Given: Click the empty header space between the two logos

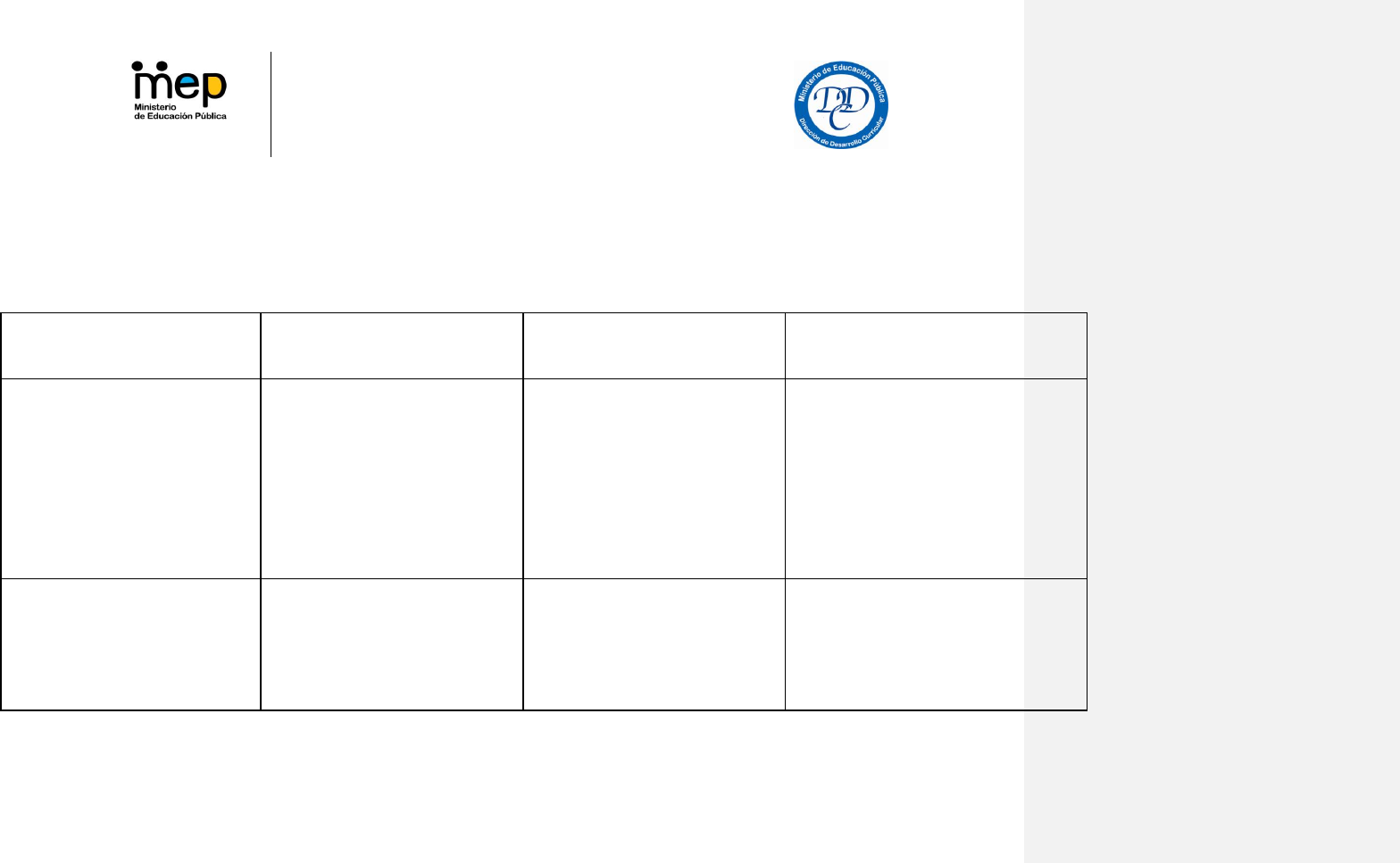Looking at the screenshot, I should [536, 104].
